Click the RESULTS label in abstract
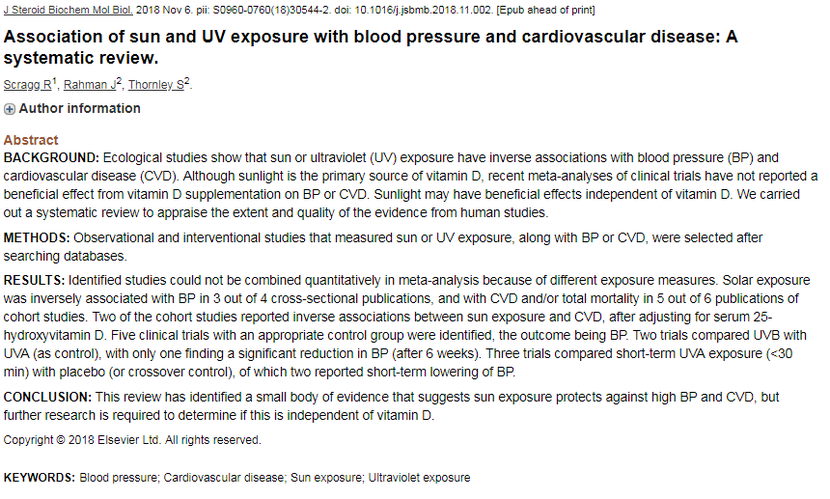The height and width of the screenshot is (499, 830). [34, 280]
